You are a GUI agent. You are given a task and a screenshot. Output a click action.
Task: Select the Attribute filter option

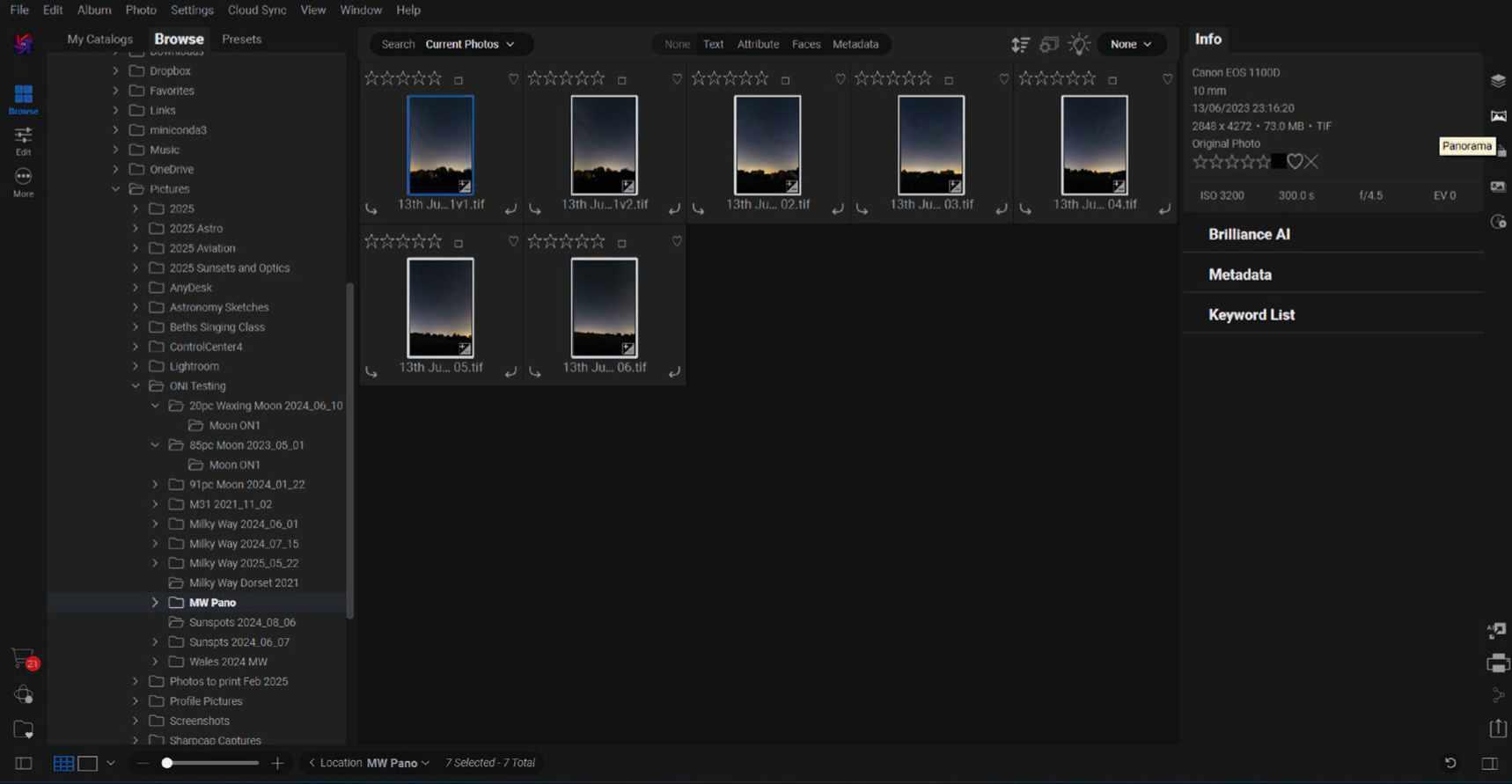click(x=758, y=44)
